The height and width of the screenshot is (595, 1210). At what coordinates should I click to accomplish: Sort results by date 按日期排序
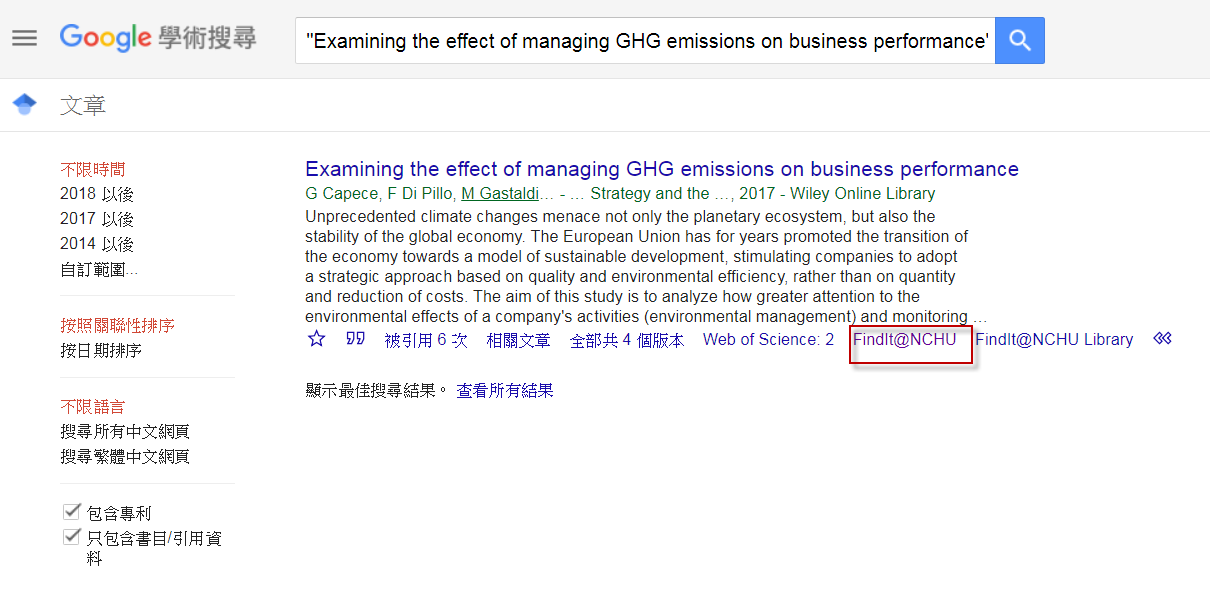pos(101,350)
